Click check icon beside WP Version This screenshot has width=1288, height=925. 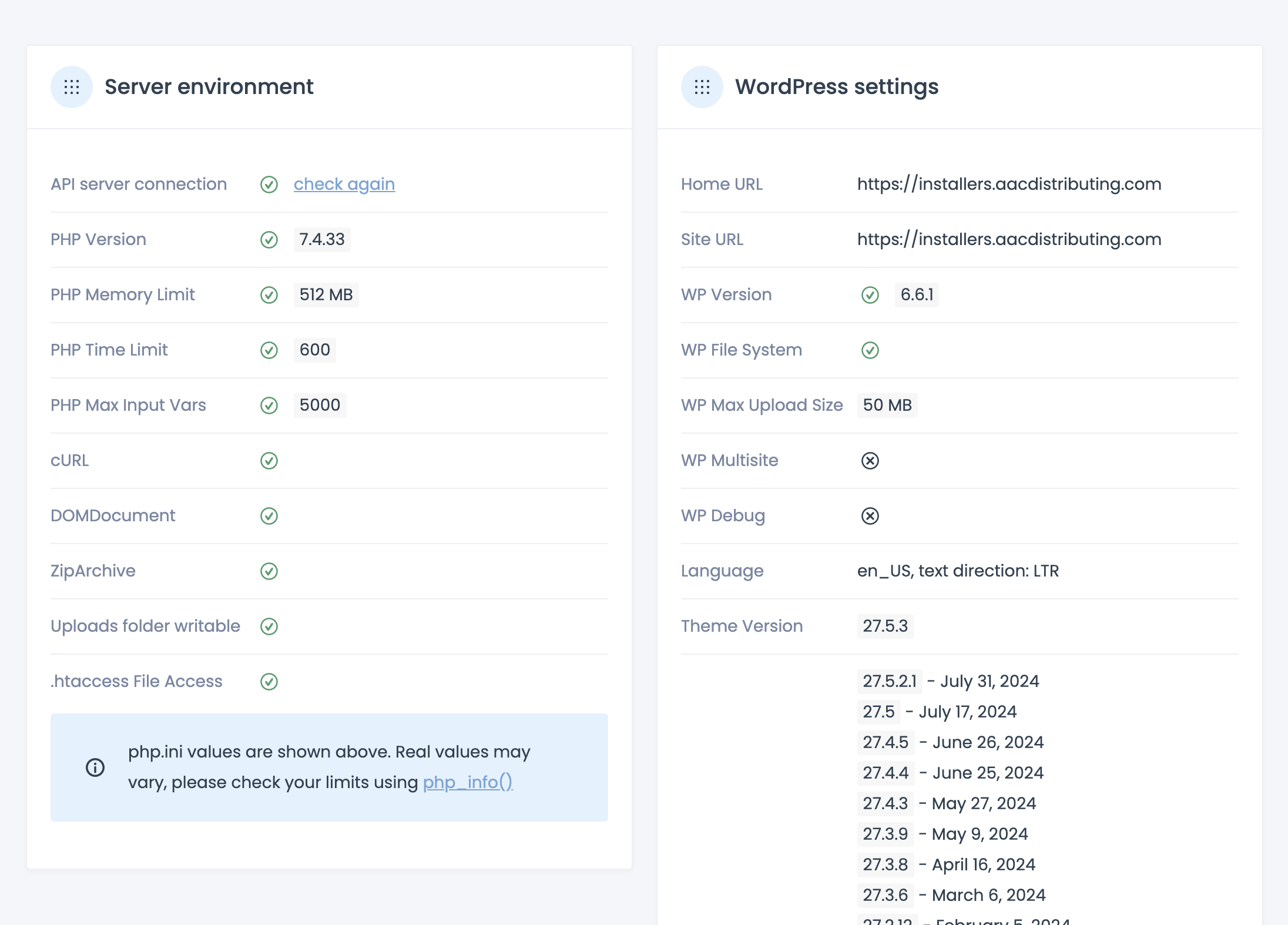tap(870, 295)
